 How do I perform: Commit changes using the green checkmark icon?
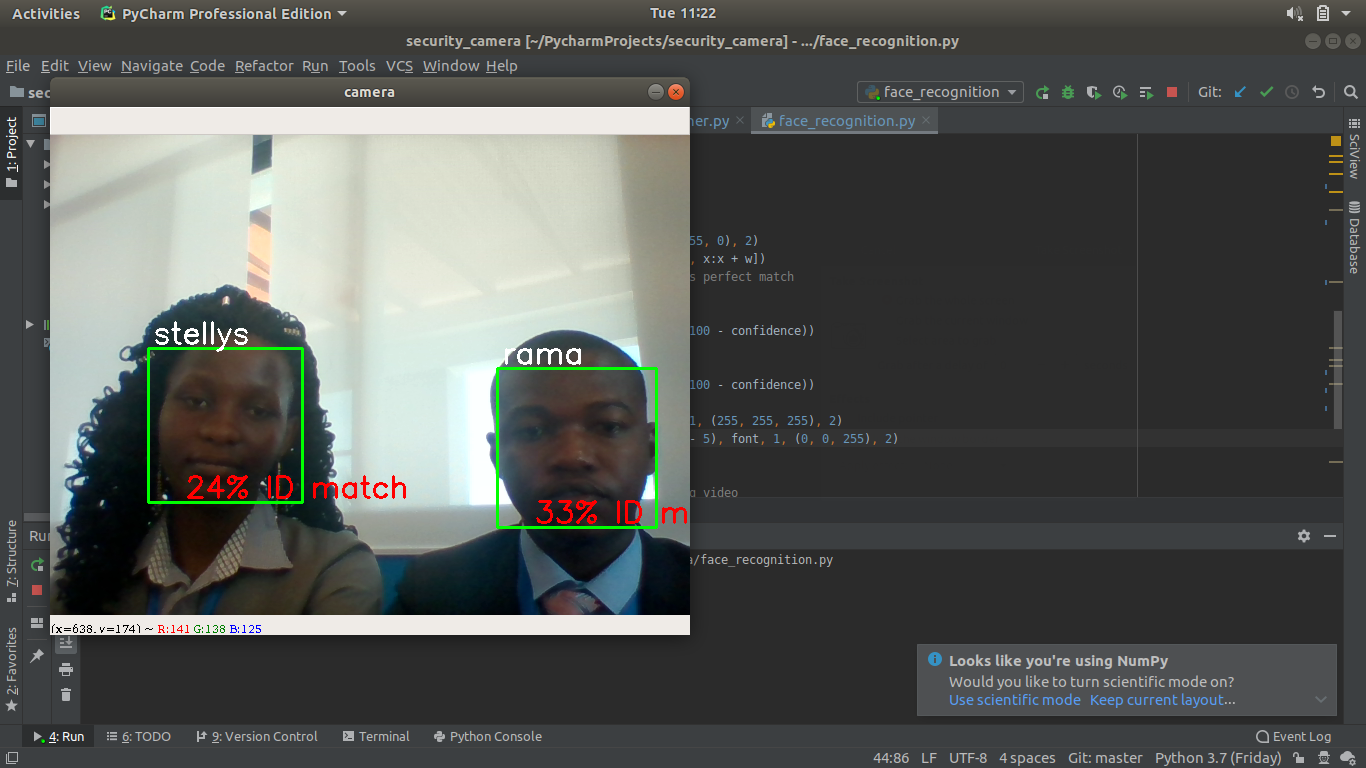(x=1266, y=91)
